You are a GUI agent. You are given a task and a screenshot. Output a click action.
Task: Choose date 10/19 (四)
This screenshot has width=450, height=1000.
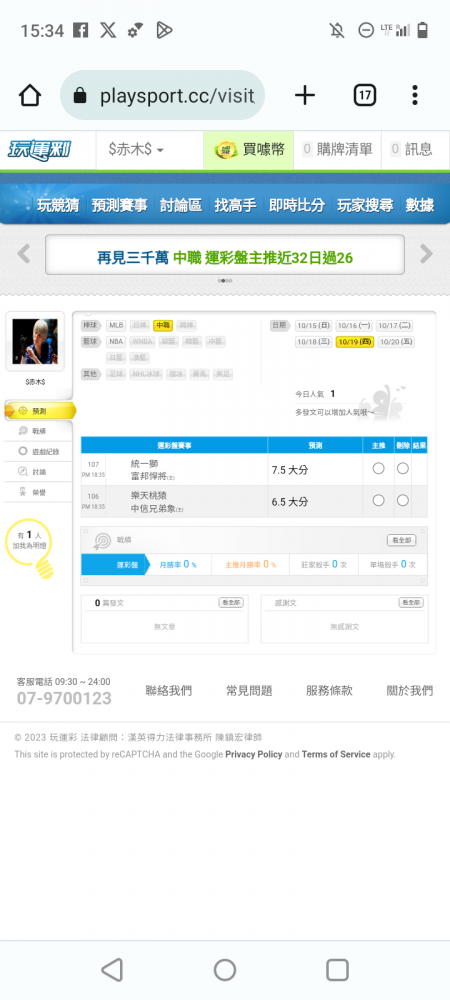click(354, 342)
